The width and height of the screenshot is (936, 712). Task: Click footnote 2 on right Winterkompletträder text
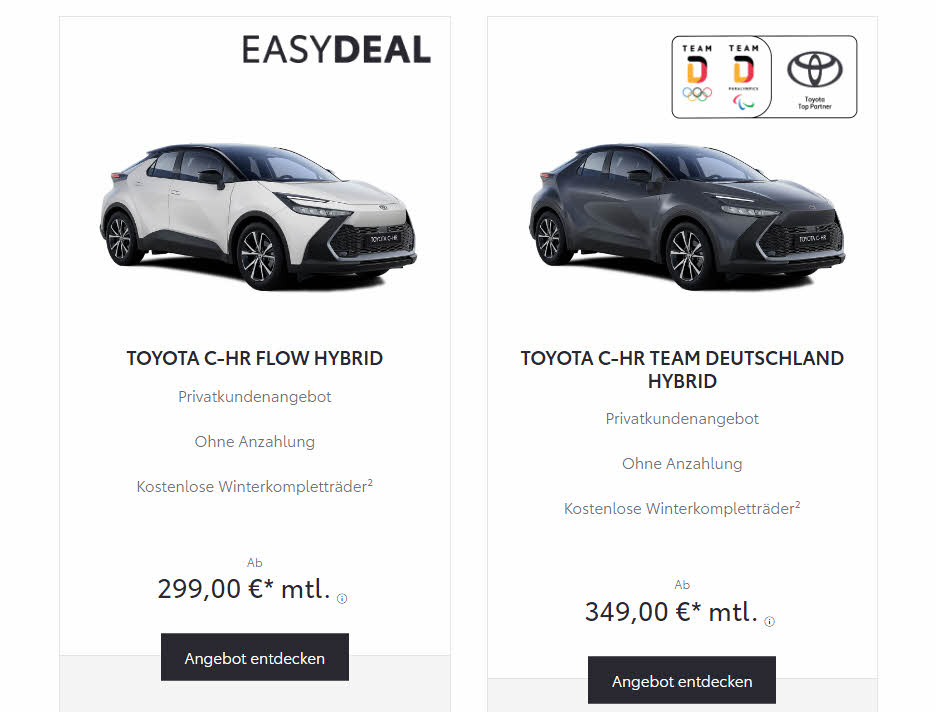coord(798,504)
